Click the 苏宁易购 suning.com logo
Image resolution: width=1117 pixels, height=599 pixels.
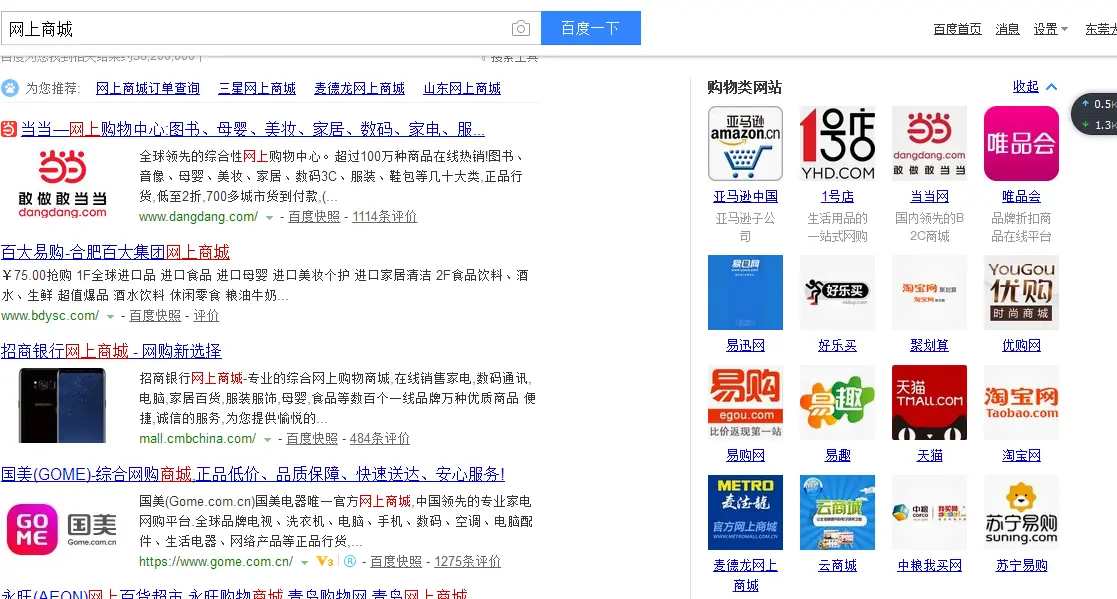point(1021,512)
